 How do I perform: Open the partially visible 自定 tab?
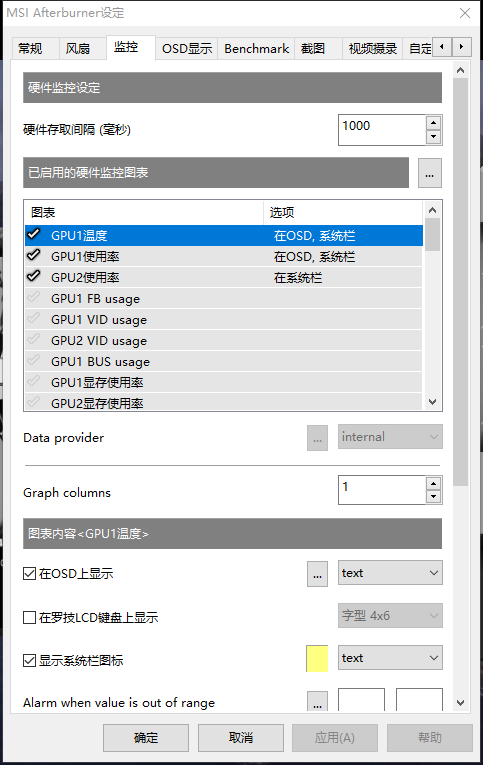click(420, 49)
